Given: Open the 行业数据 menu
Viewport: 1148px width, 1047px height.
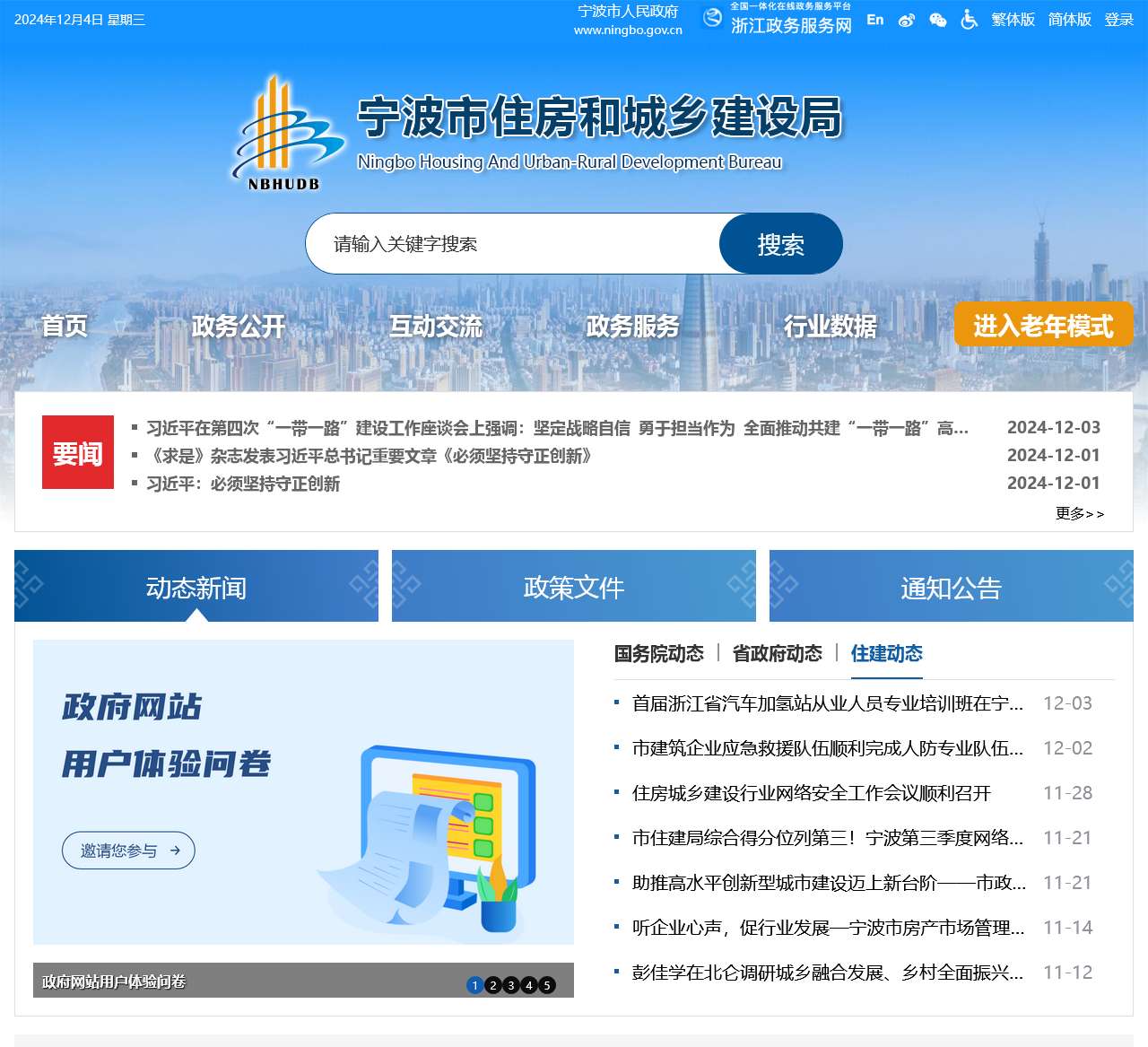Looking at the screenshot, I should [831, 326].
